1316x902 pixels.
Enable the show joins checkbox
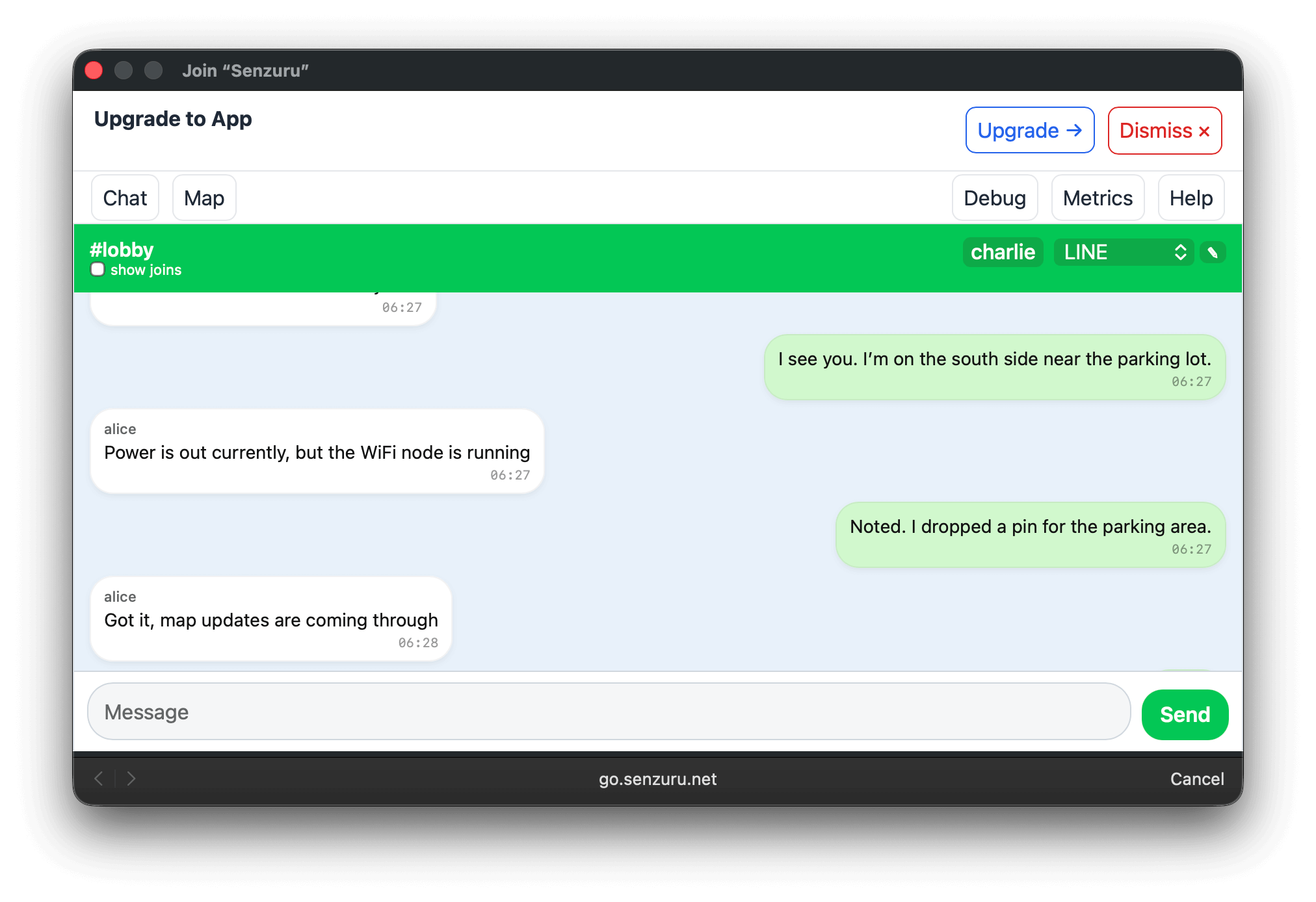click(98, 270)
